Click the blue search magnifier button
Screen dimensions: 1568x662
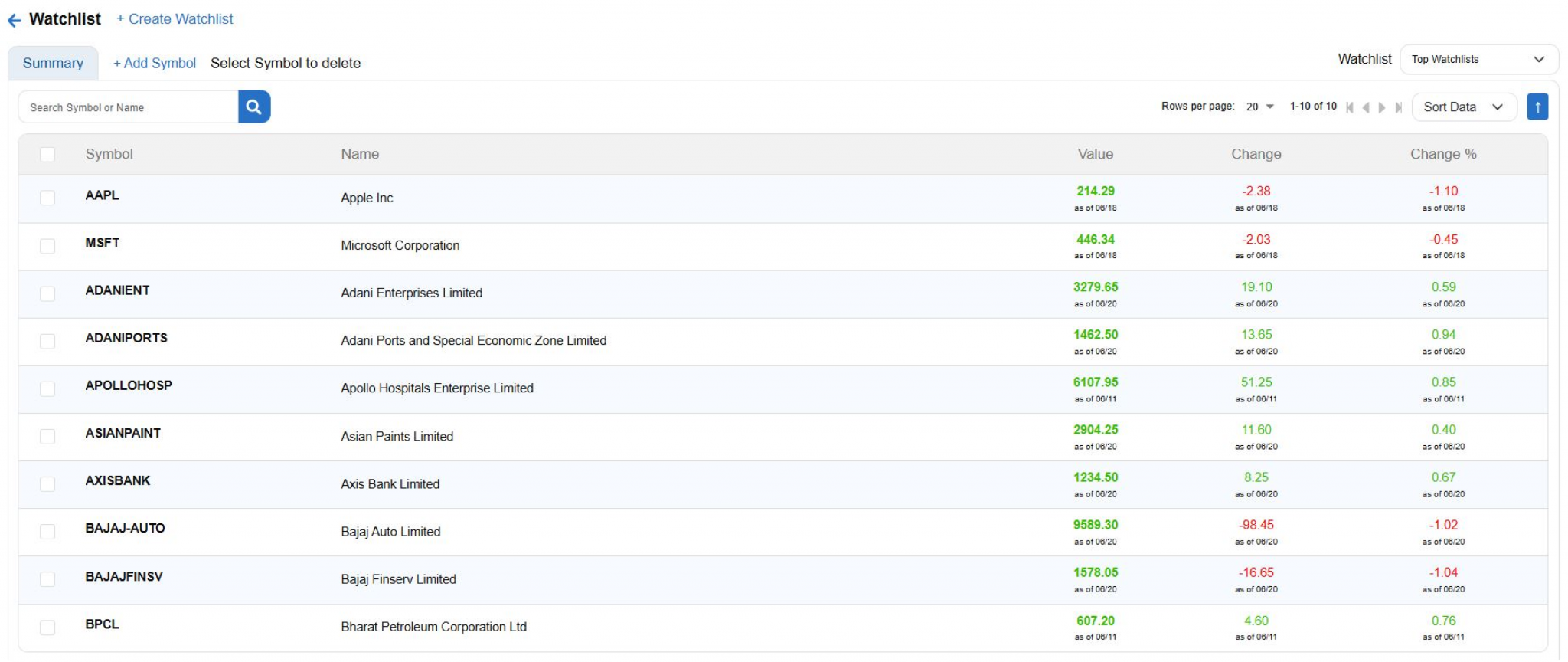click(254, 107)
